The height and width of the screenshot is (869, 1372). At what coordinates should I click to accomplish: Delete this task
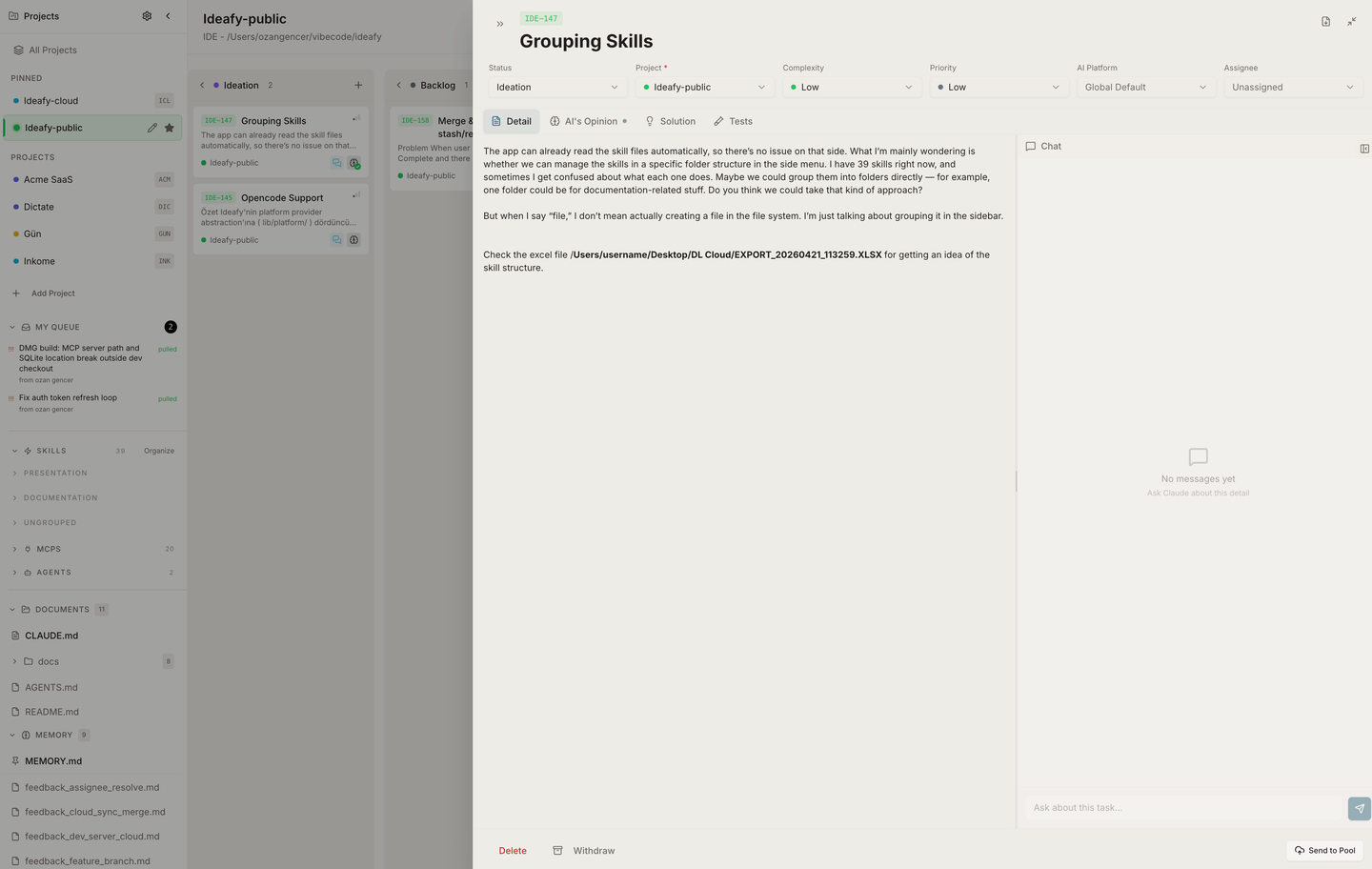pos(513,851)
